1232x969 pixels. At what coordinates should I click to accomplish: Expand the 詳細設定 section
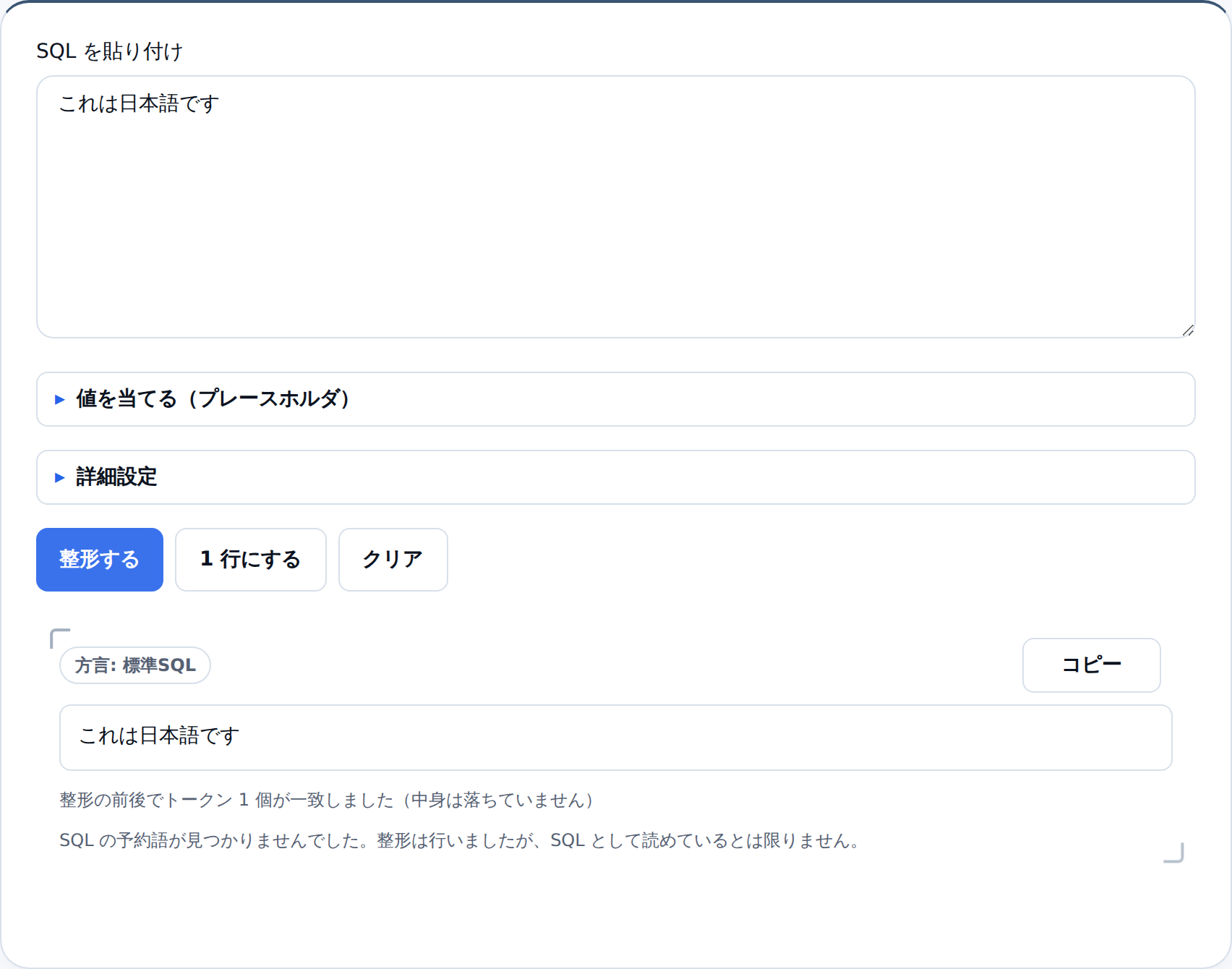tap(615, 477)
